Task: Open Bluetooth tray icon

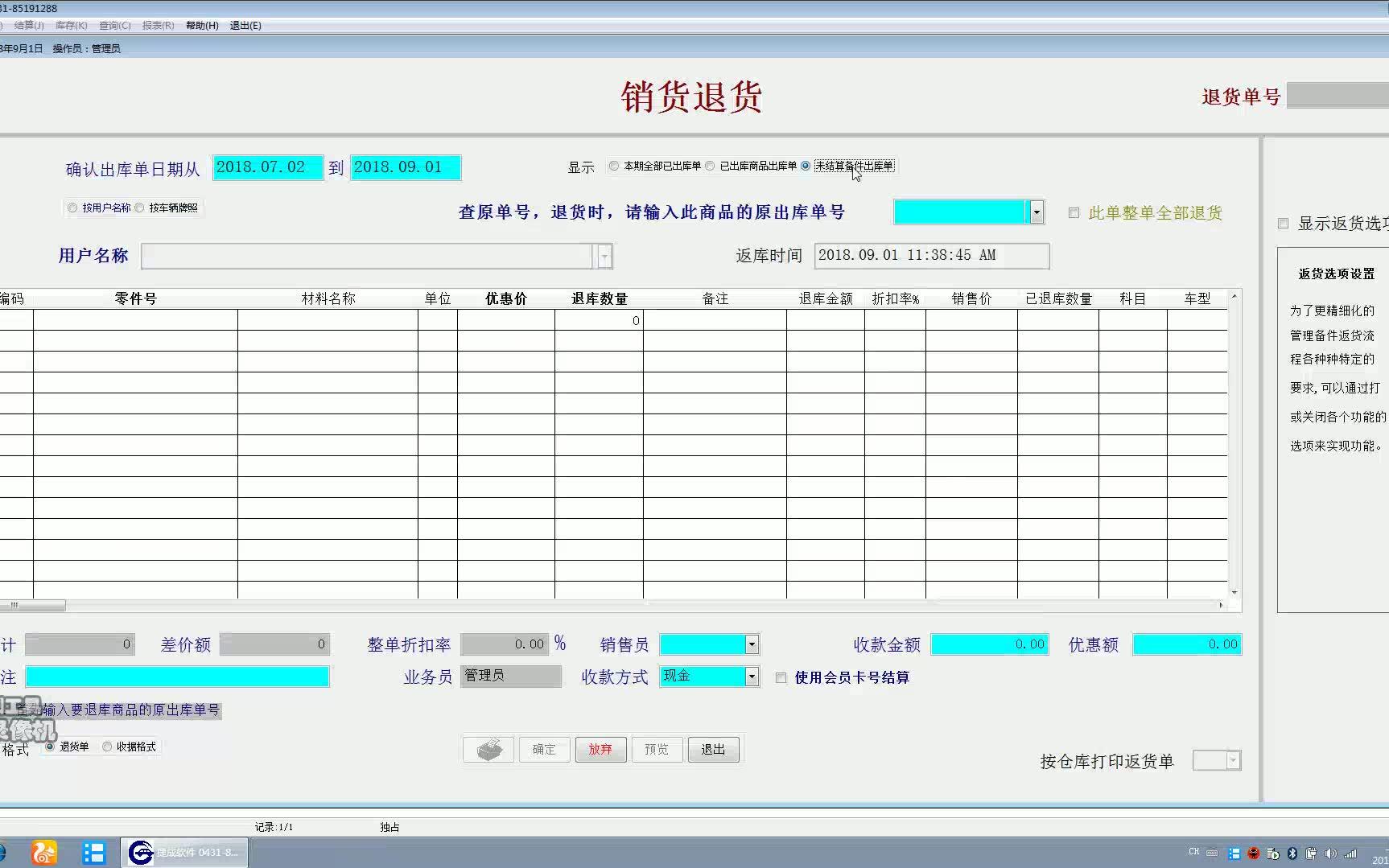Action: 1292,854
